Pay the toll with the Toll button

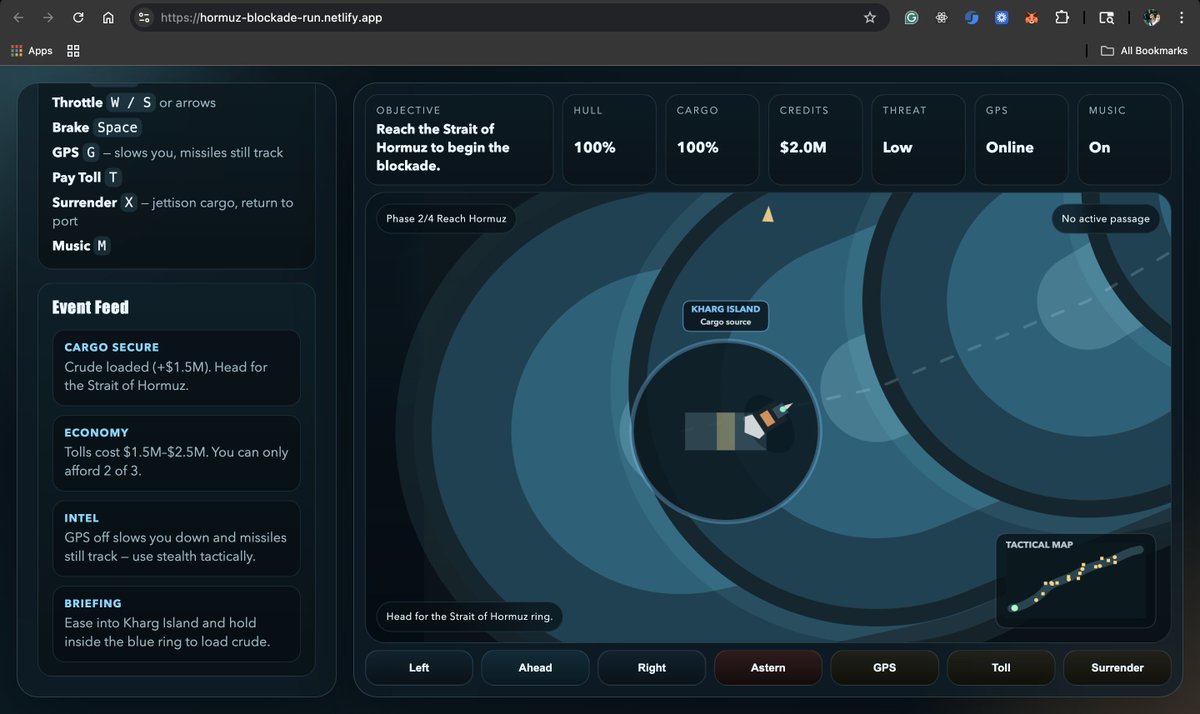click(1001, 668)
